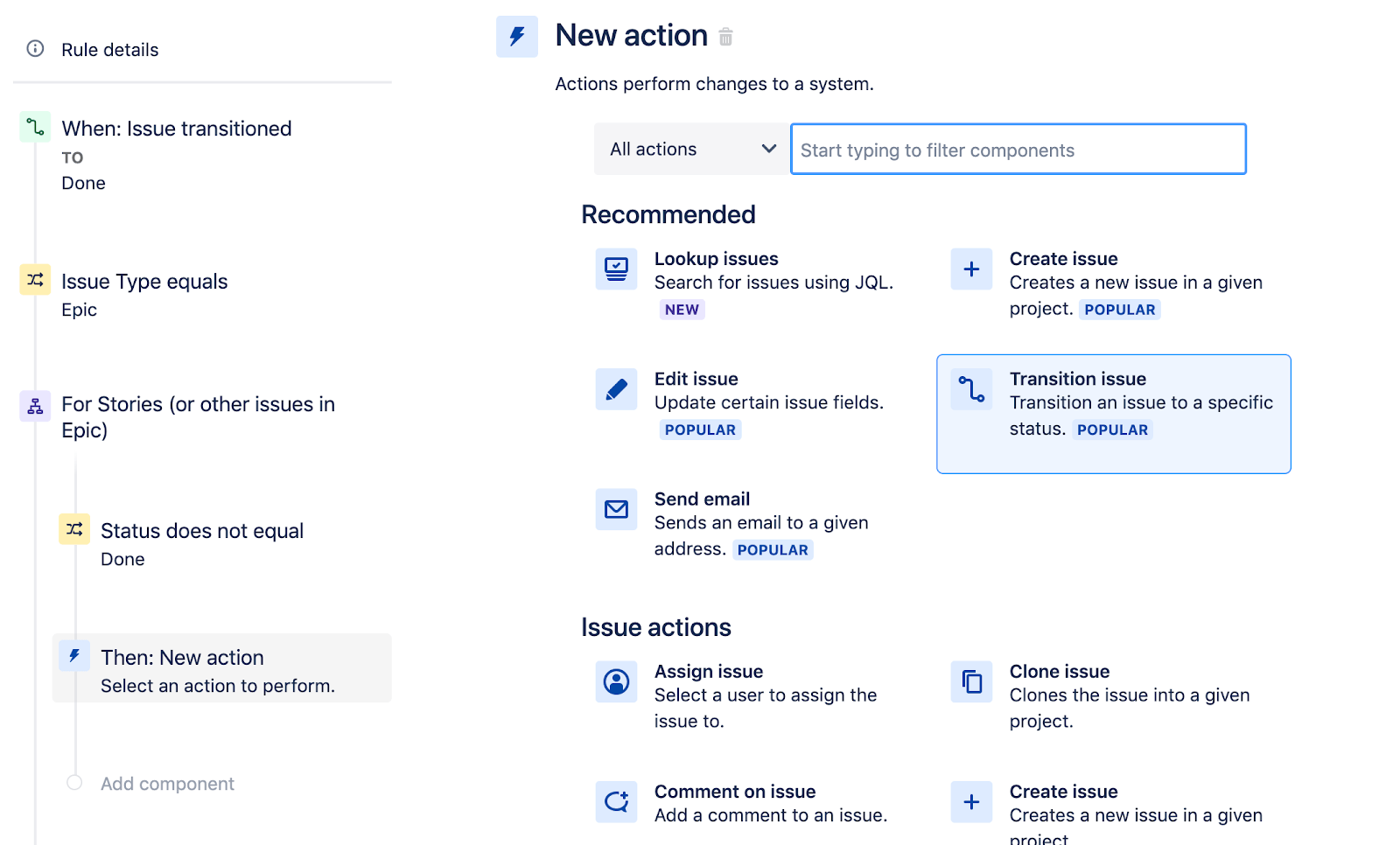Click Add component
This screenshot has width=1400, height=845.
[167, 783]
